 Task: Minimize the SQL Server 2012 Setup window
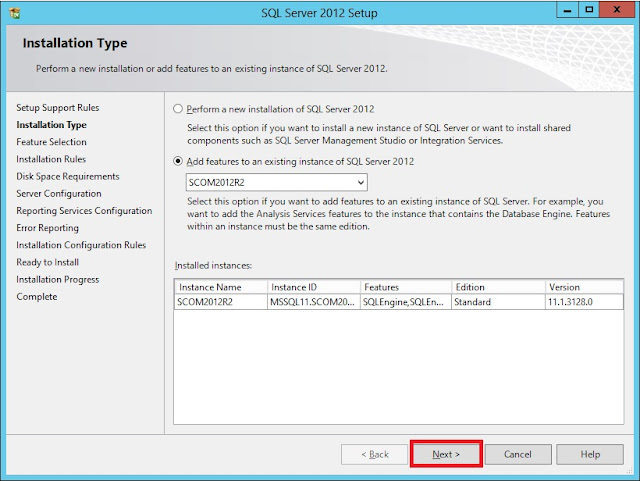[567, 10]
